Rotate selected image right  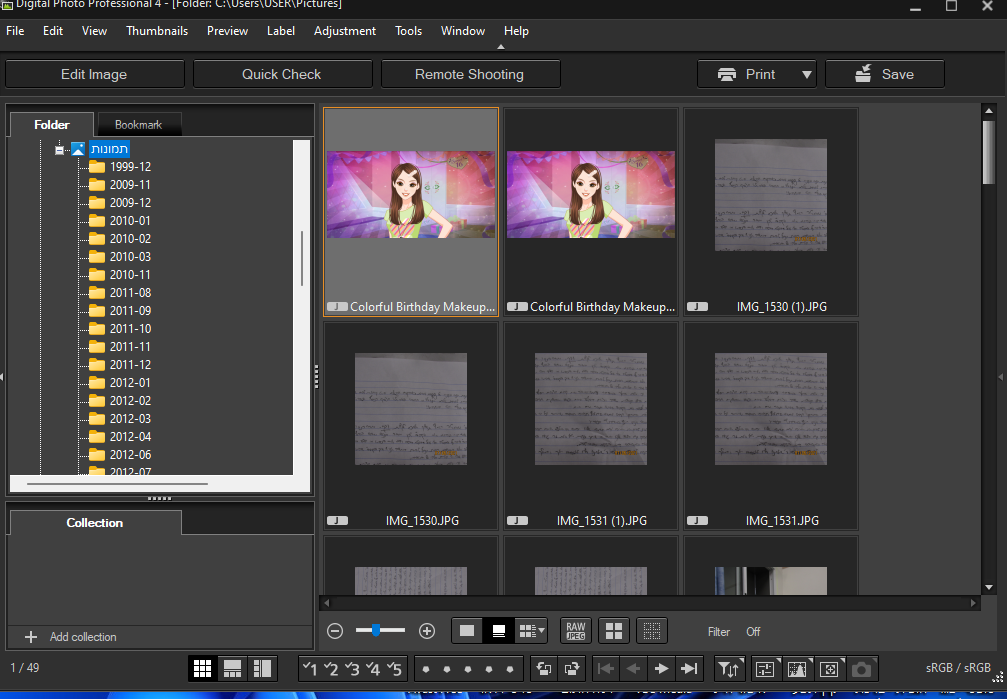(572, 669)
